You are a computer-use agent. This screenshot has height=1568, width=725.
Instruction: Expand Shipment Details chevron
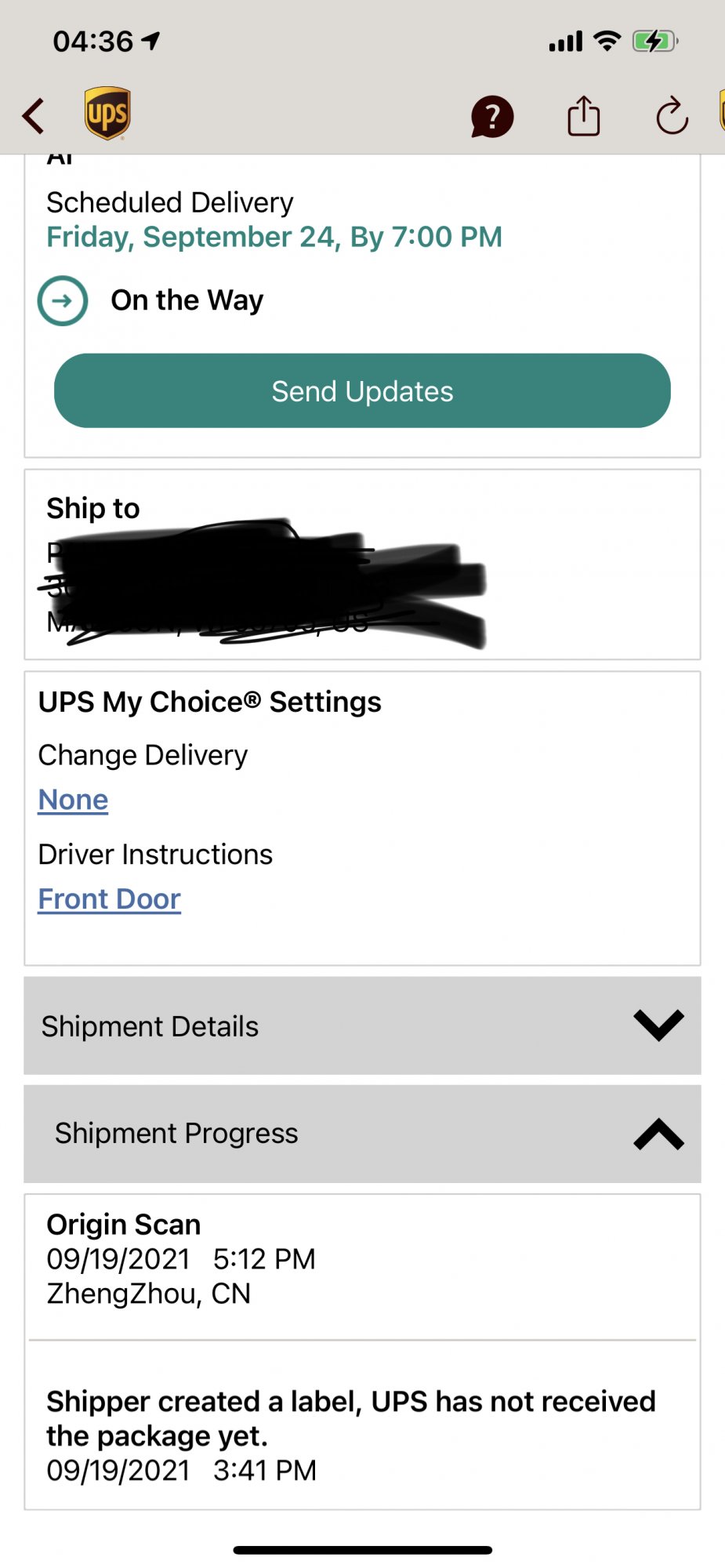[658, 1025]
